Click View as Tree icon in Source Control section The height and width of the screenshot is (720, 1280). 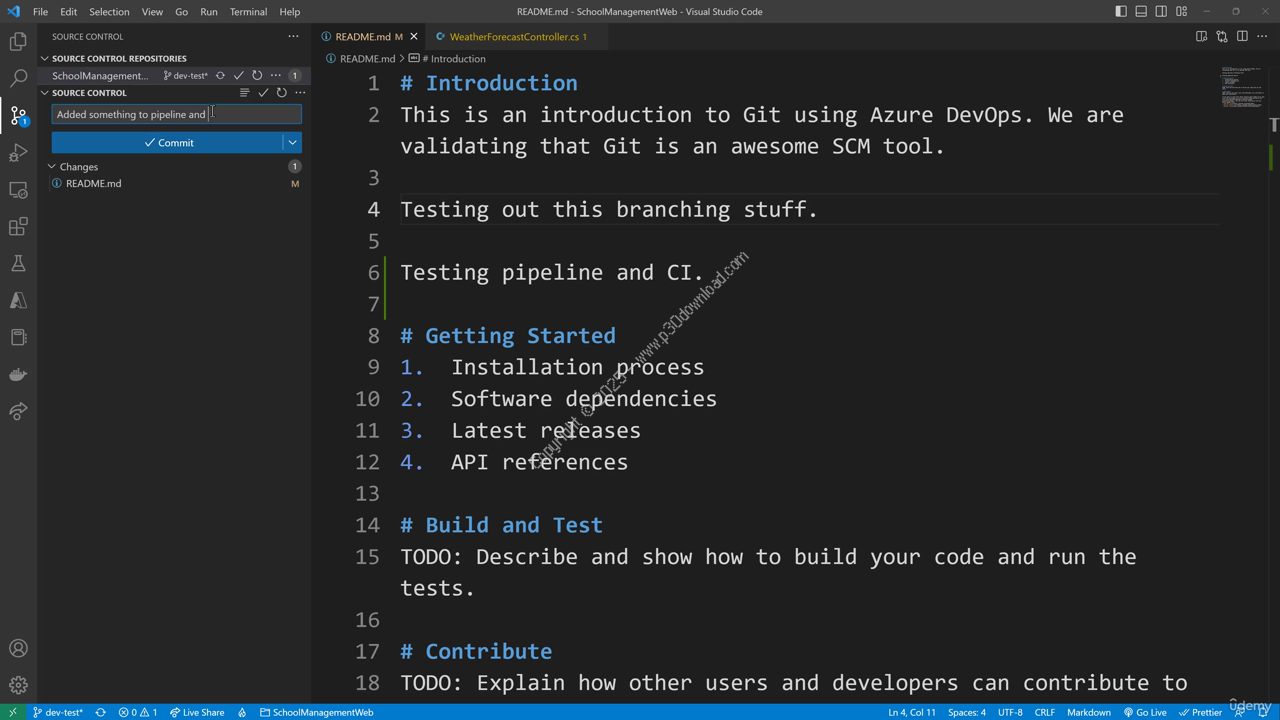pyautogui.click(x=244, y=93)
